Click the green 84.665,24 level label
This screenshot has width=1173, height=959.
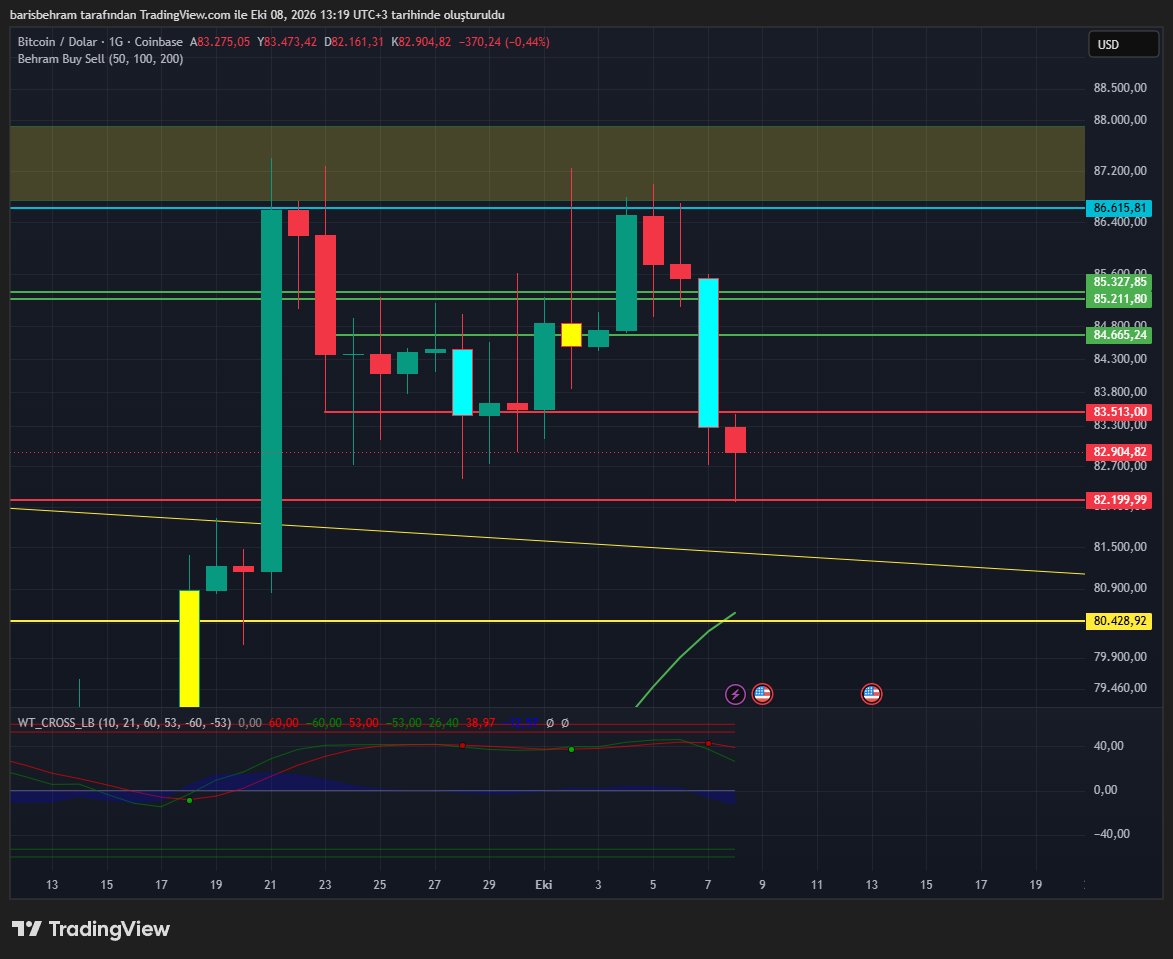(1119, 334)
